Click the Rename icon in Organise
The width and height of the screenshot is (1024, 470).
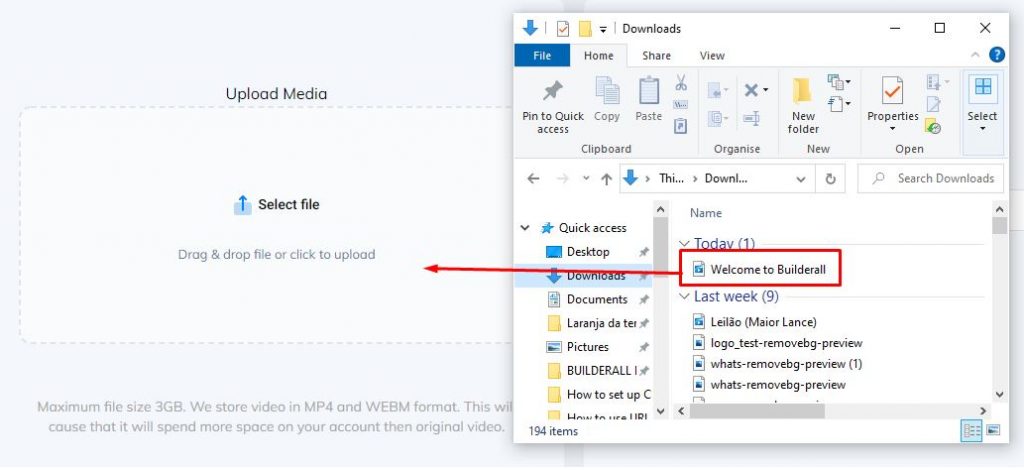(751, 118)
